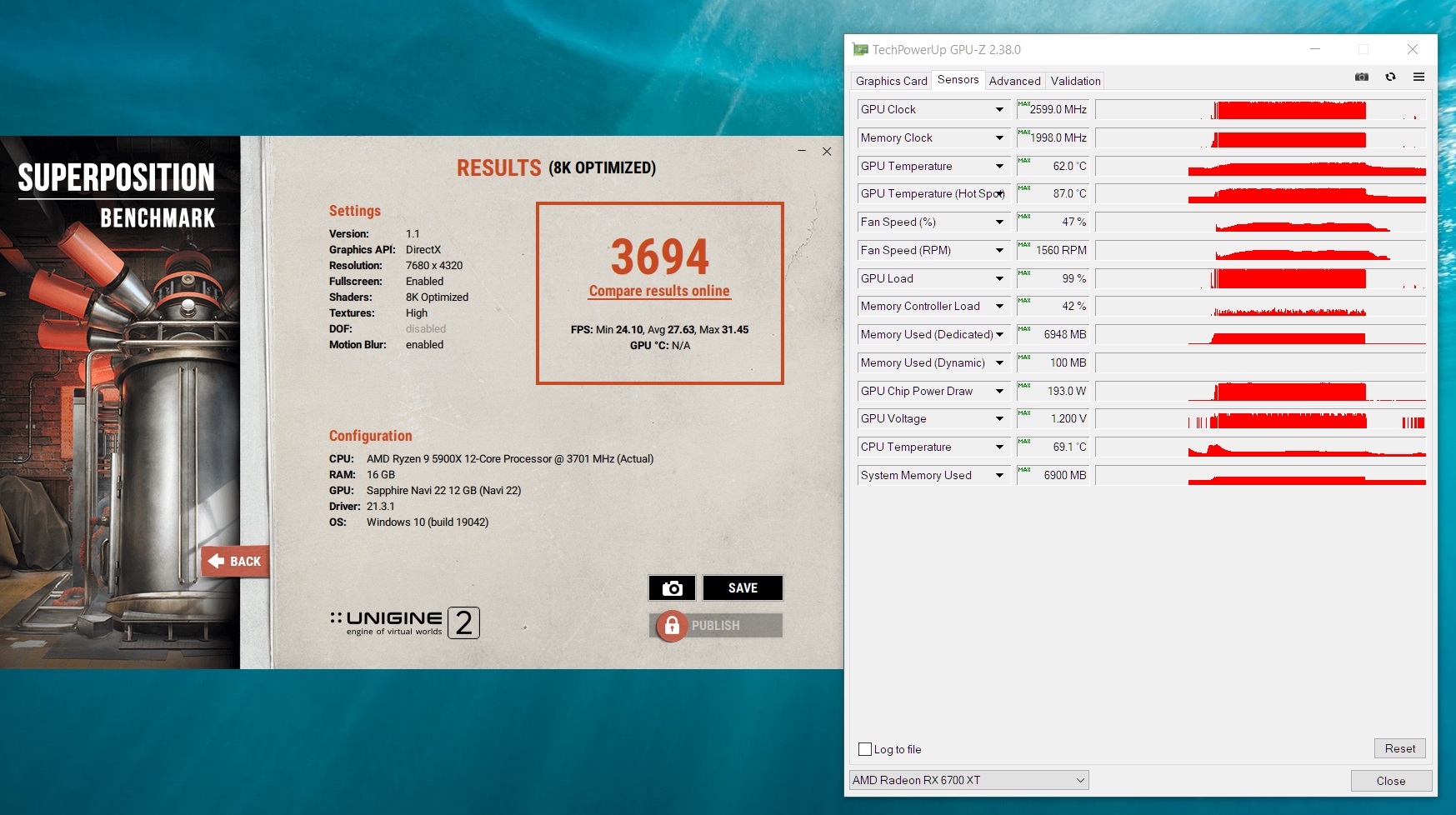Click the 7680 x 4320 resolution value
Screen dimensions: 1456x815
pos(434,266)
